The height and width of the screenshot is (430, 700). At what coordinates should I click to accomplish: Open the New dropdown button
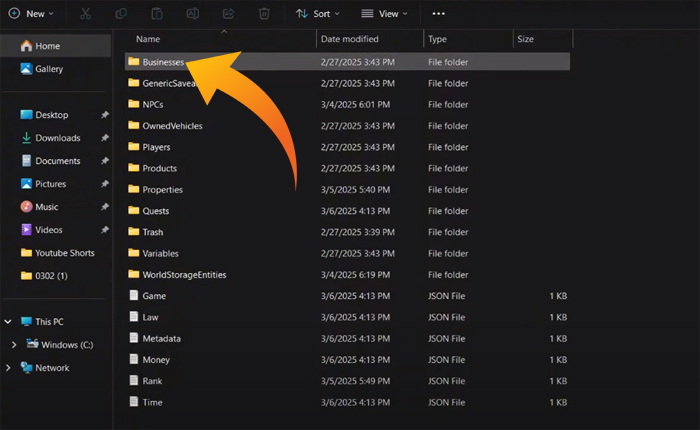point(31,14)
